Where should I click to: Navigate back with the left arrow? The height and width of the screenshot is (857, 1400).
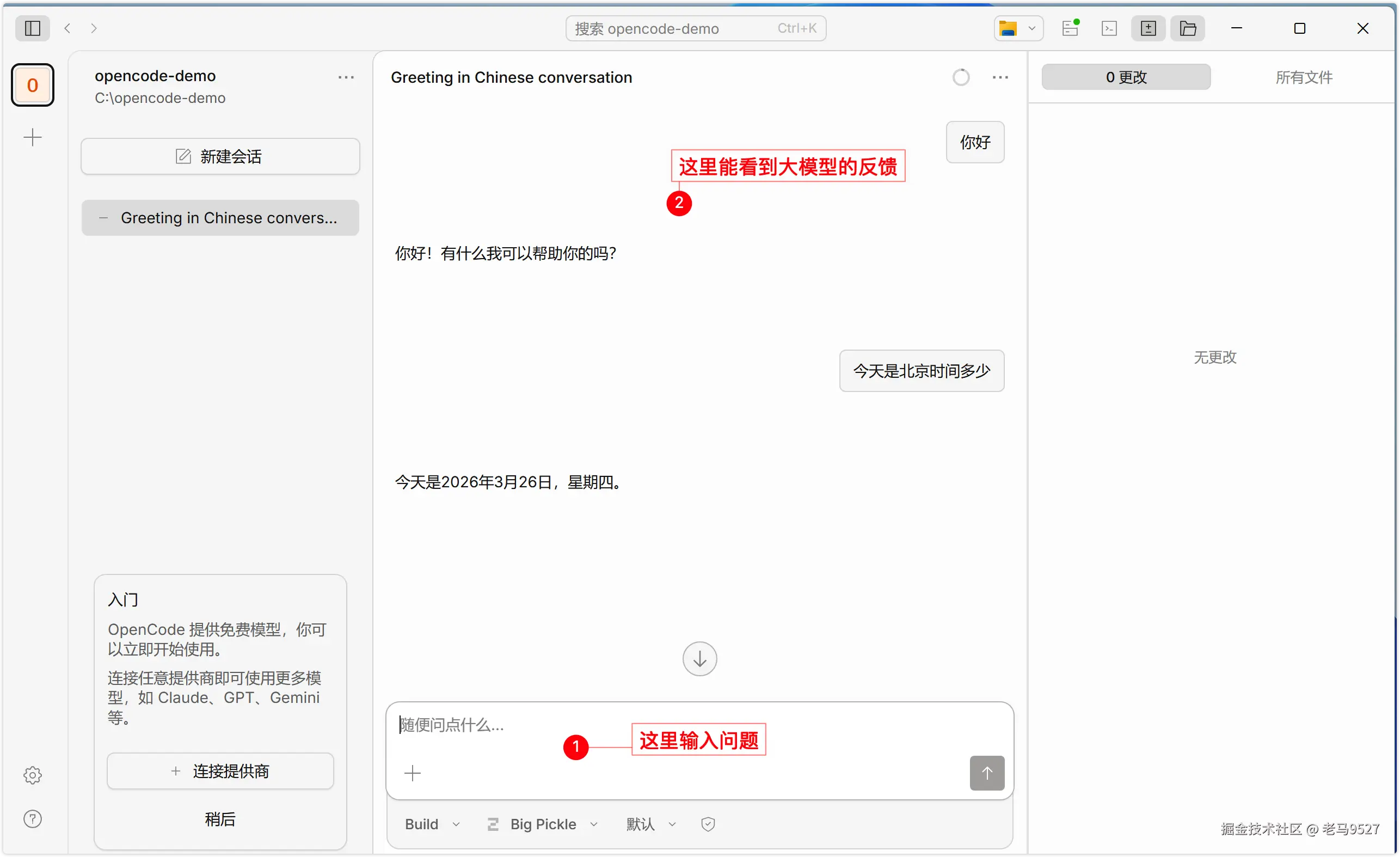[67, 28]
